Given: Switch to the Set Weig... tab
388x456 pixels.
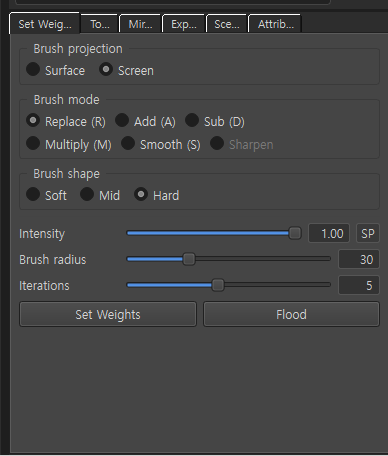Looking at the screenshot, I should 45,24.
